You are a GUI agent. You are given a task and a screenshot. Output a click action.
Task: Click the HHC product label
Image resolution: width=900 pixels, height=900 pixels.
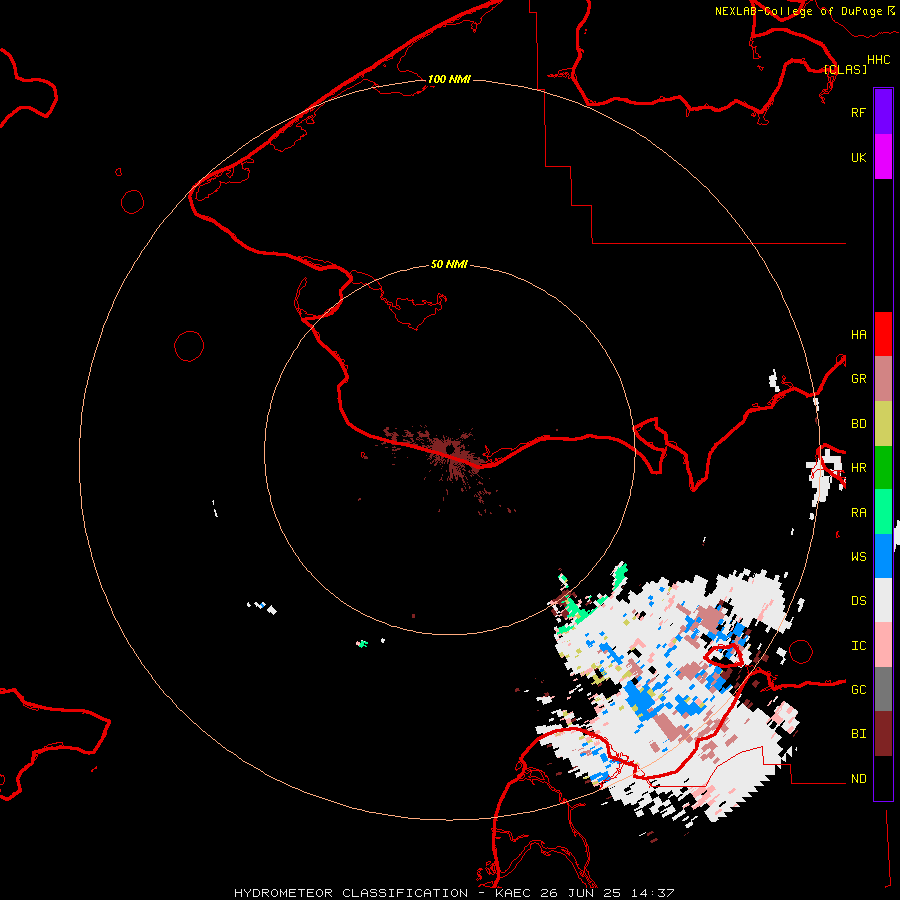878,60
